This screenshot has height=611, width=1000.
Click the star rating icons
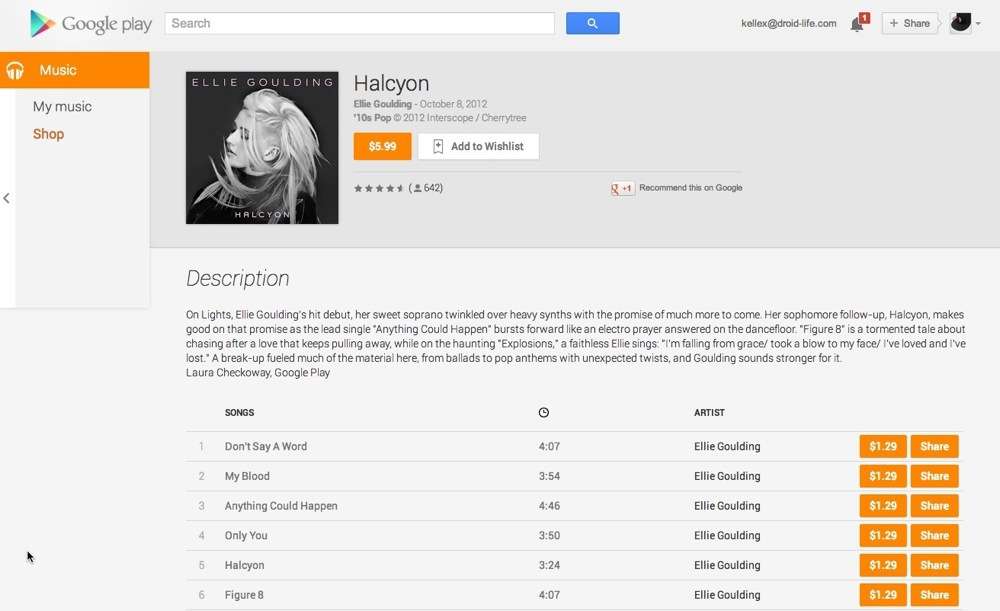coord(379,188)
